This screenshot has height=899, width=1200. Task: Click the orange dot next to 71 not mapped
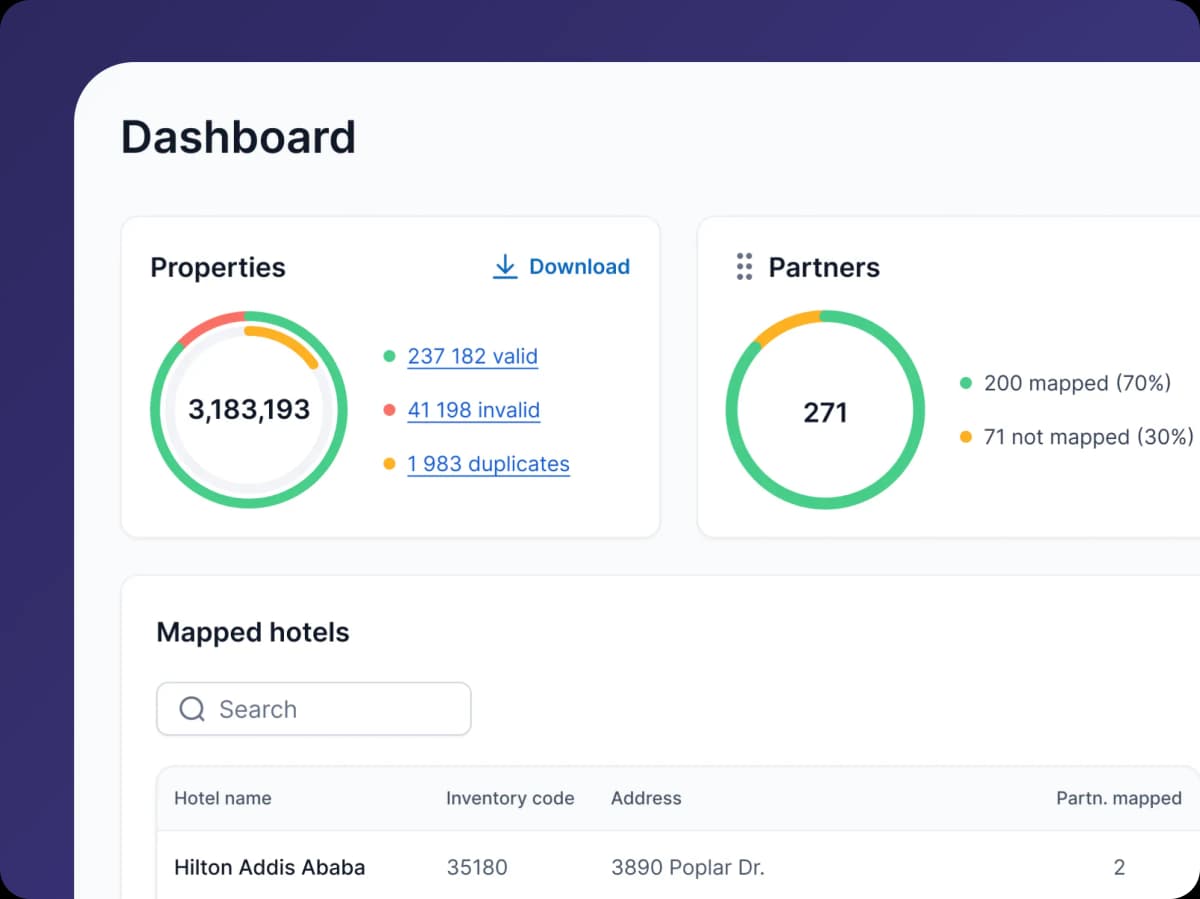point(966,437)
